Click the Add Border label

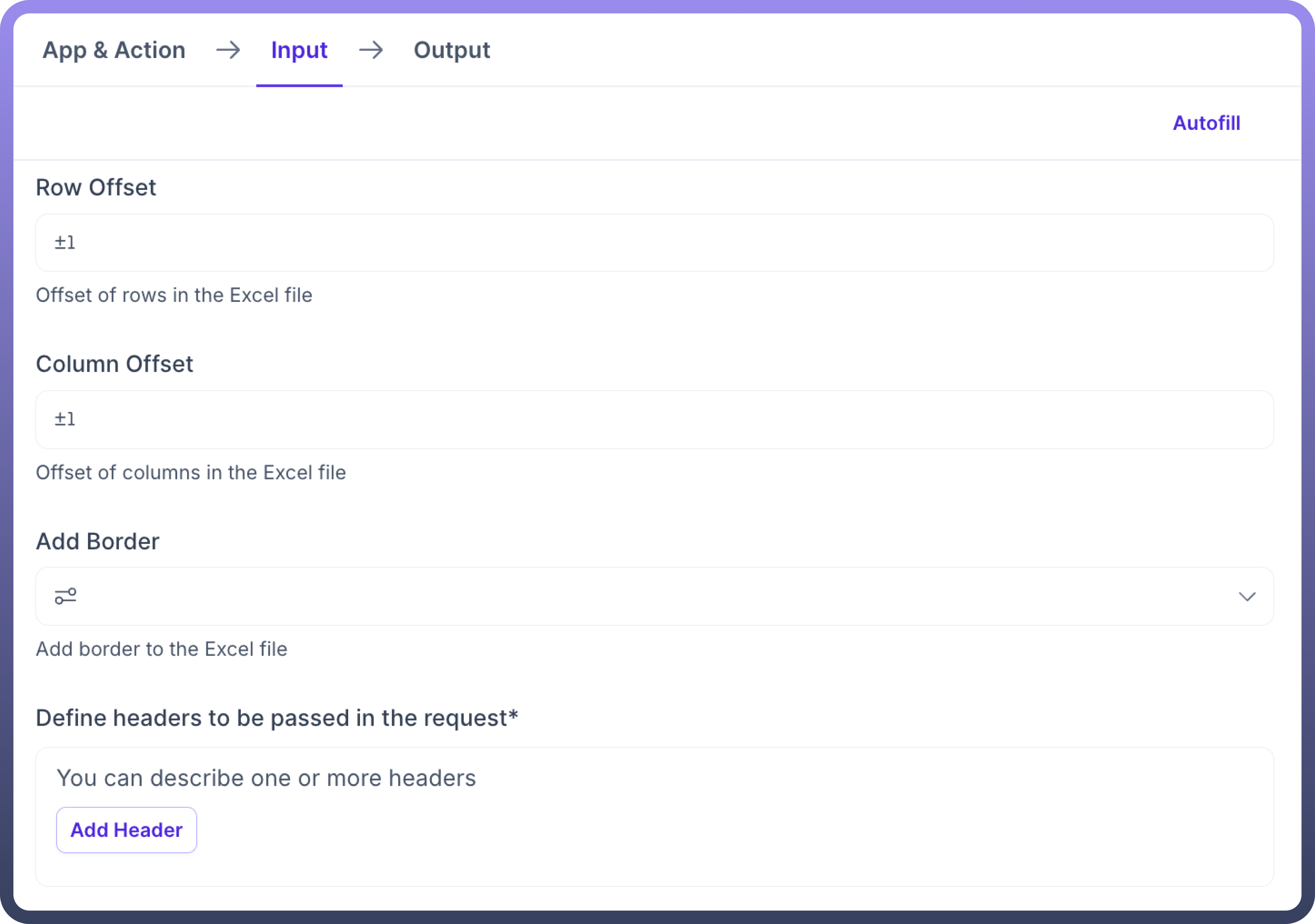tap(97, 541)
